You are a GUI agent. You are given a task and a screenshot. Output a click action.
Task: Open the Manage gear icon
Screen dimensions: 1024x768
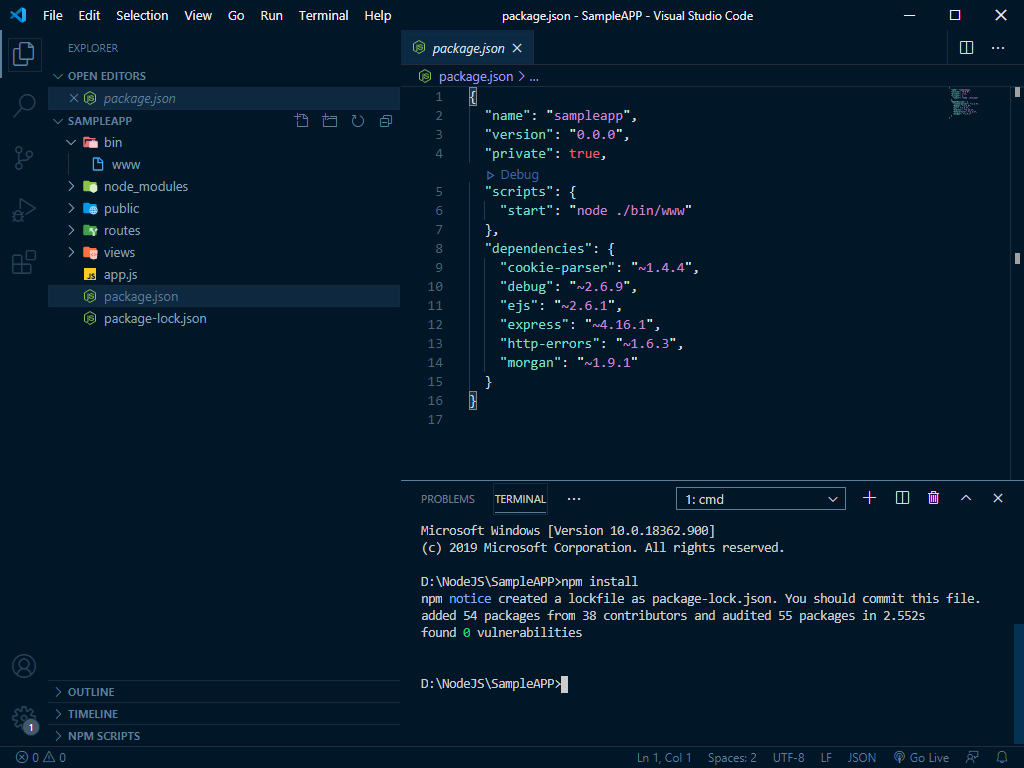pyautogui.click(x=24, y=718)
